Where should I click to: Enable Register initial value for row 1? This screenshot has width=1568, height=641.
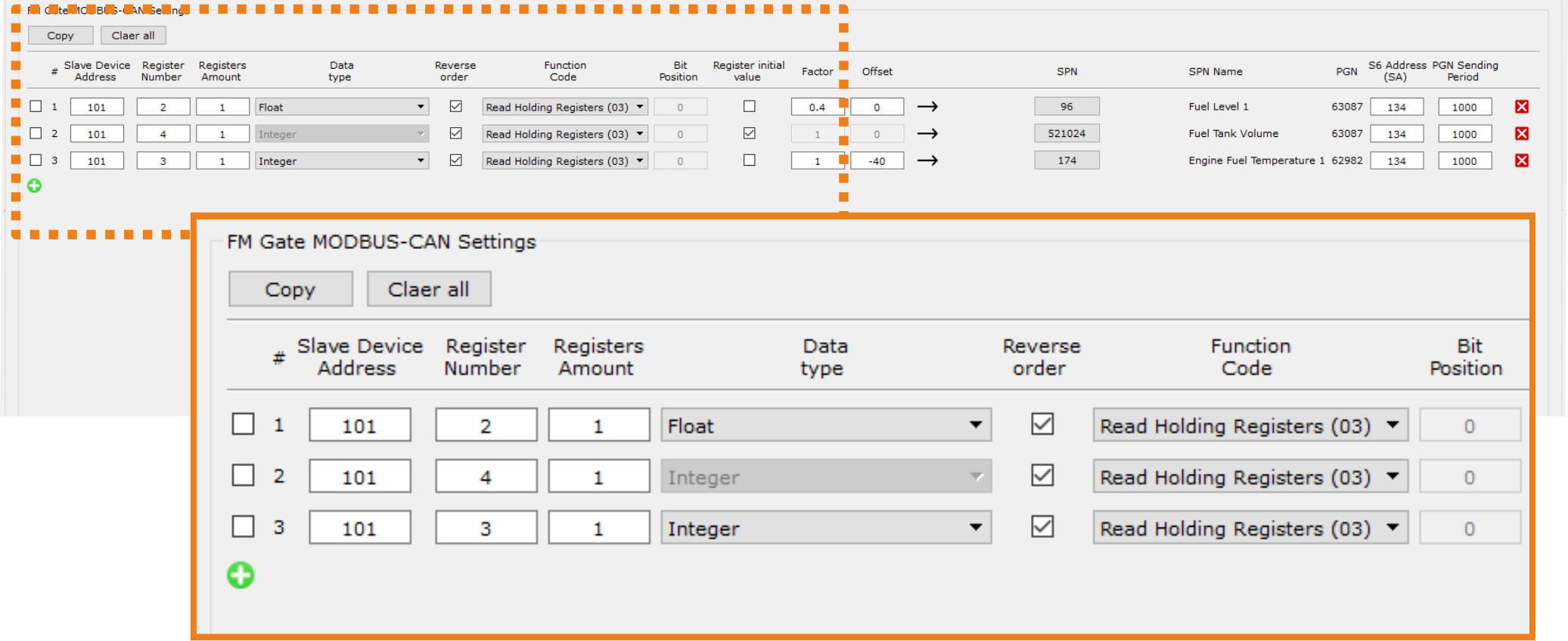(749, 106)
